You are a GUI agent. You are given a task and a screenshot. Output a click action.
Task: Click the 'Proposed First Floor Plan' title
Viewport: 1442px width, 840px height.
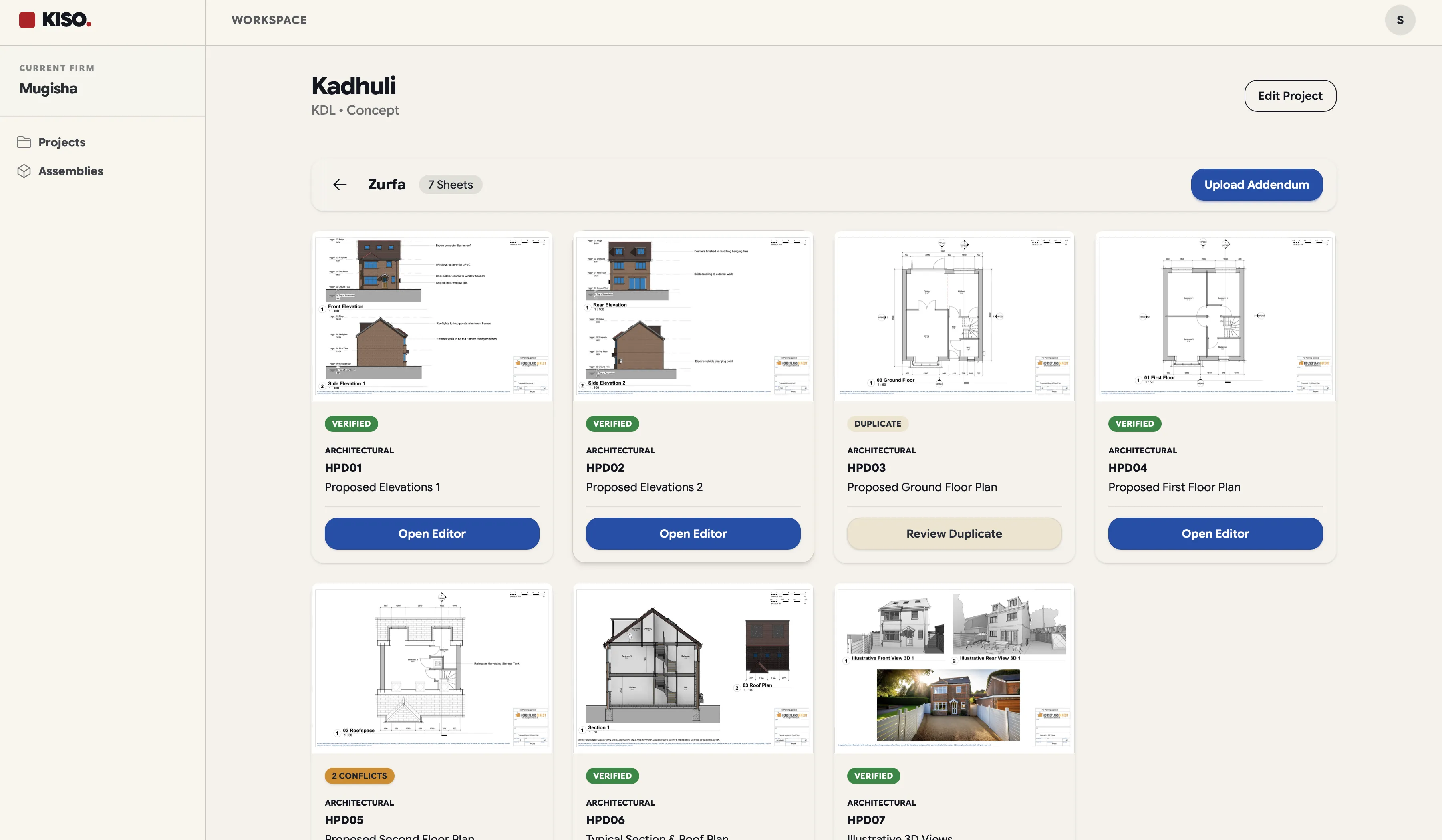pyautogui.click(x=1174, y=487)
